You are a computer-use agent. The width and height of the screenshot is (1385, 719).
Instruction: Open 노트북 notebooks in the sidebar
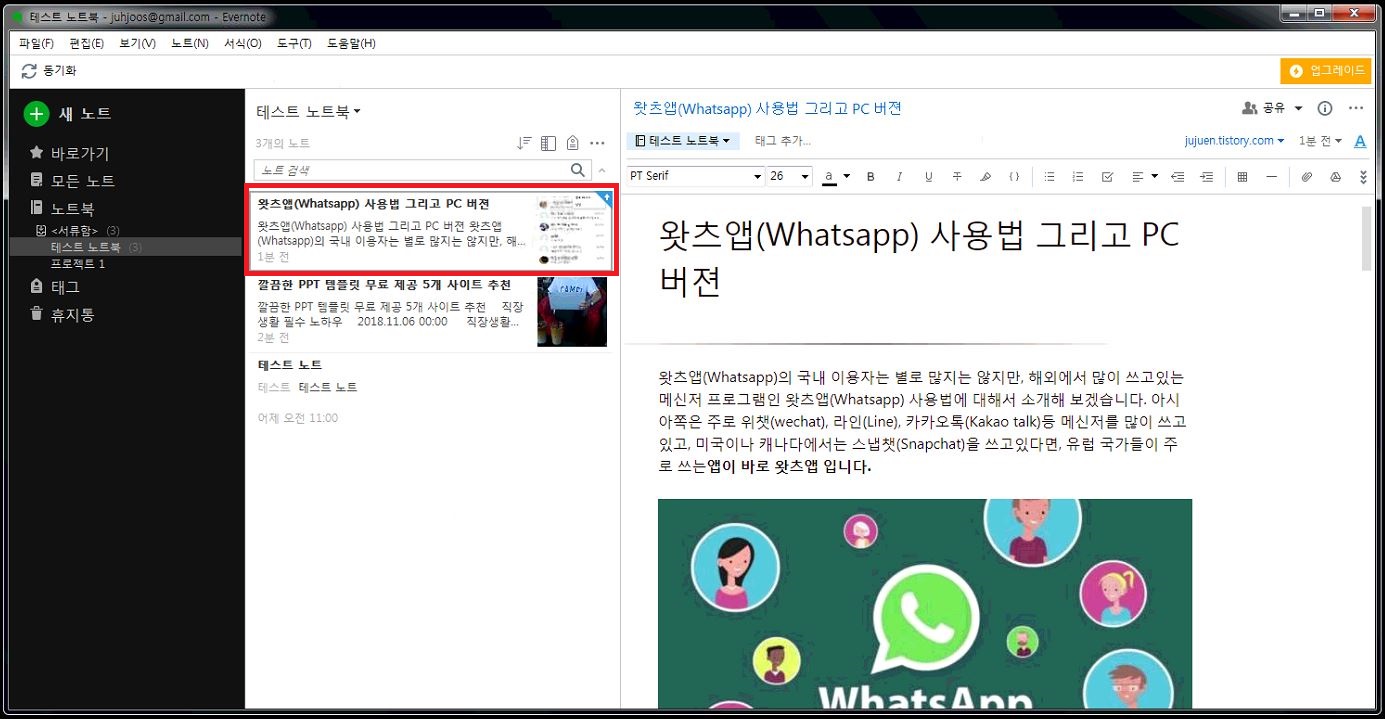62,209
